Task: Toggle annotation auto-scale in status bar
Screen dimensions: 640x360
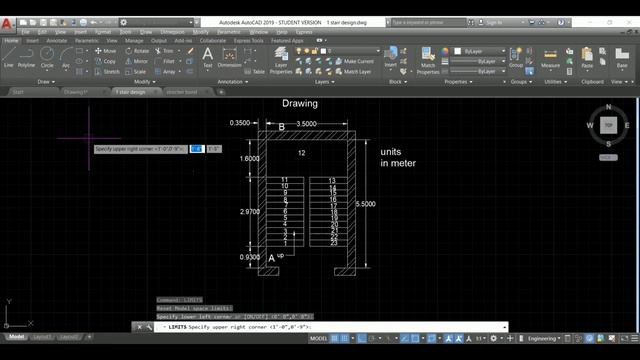Action: pyautogui.click(x=458, y=338)
